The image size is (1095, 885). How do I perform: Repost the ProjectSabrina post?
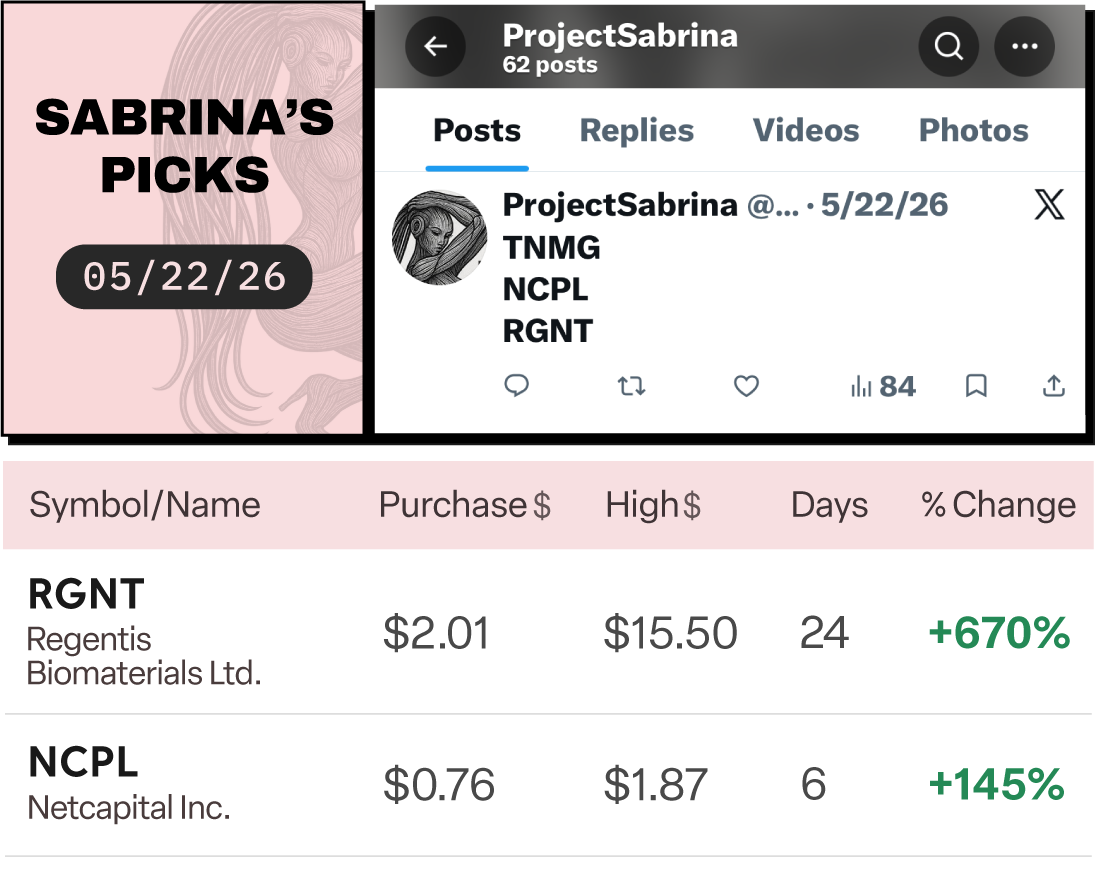pyautogui.click(x=631, y=386)
